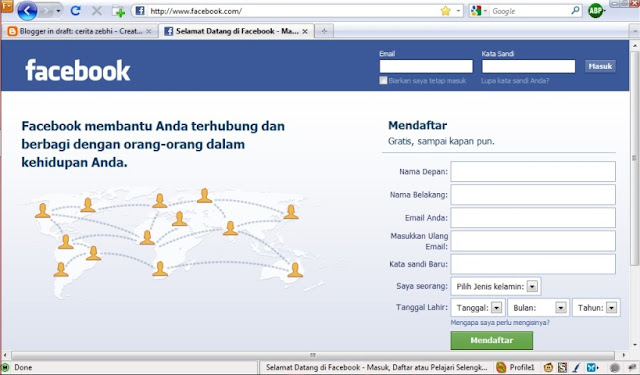
Task: Click the Nama Depan field
Action: [x=533, y=171]
